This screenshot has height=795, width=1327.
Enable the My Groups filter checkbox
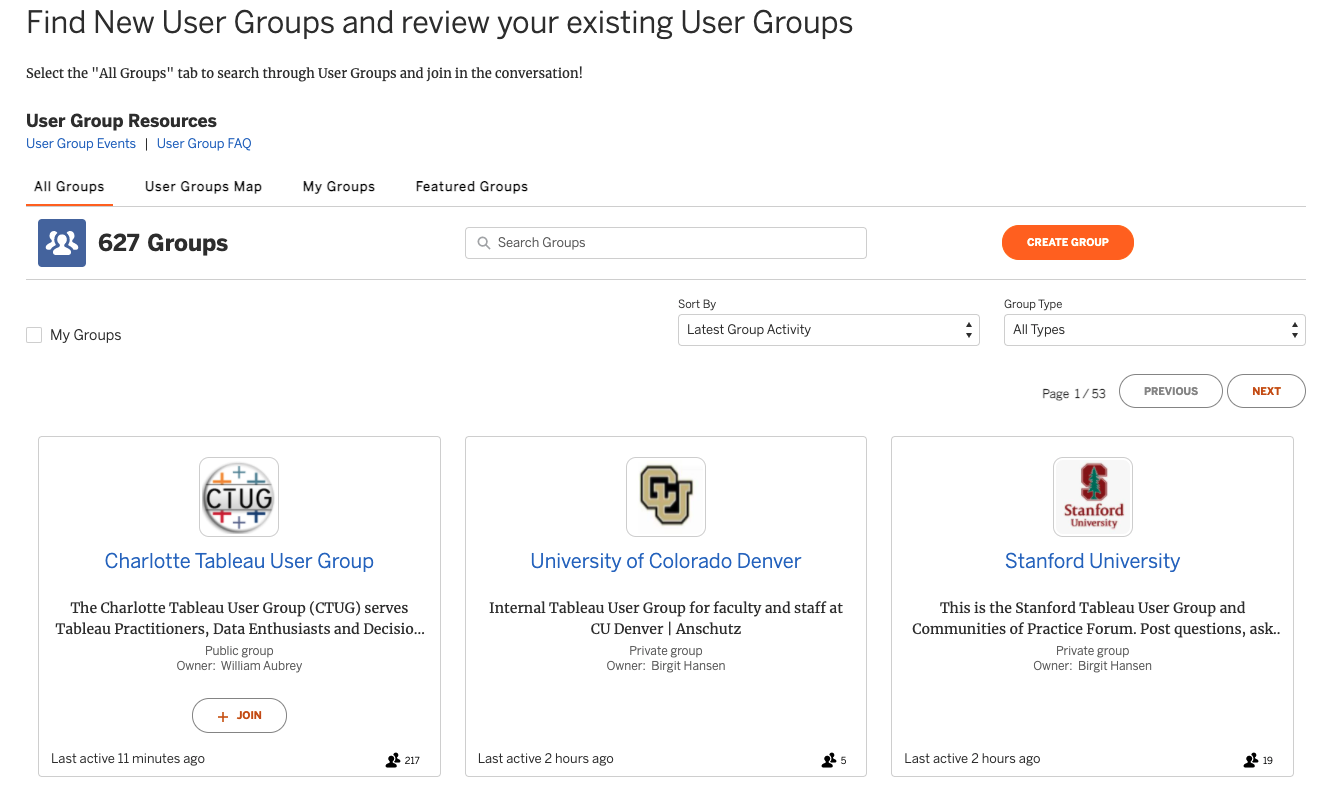tap(34, 335)
